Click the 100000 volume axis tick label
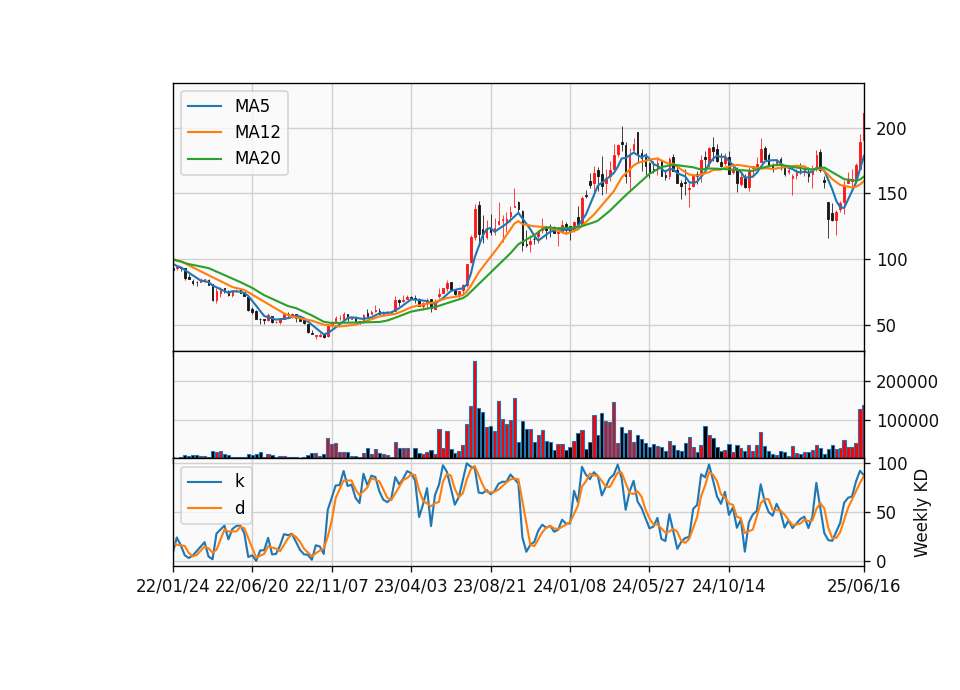Image resolution: width=960 pixels, height=690 pixels. point(907,421)
